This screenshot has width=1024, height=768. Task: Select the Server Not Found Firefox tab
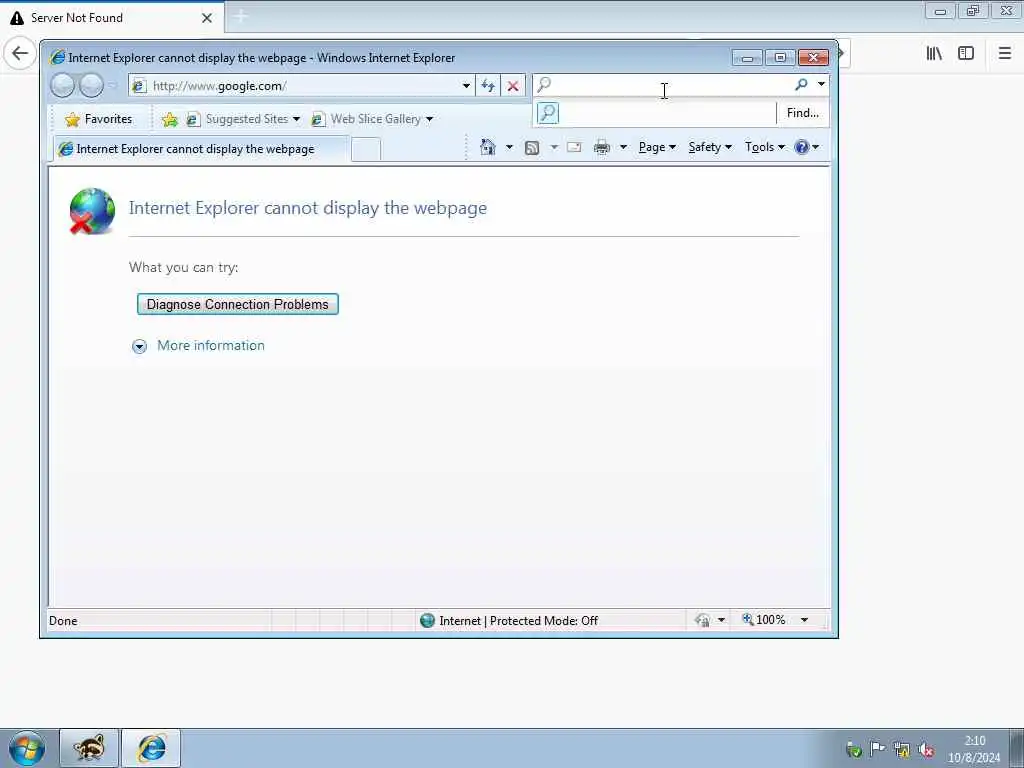(x=112, y=18)
